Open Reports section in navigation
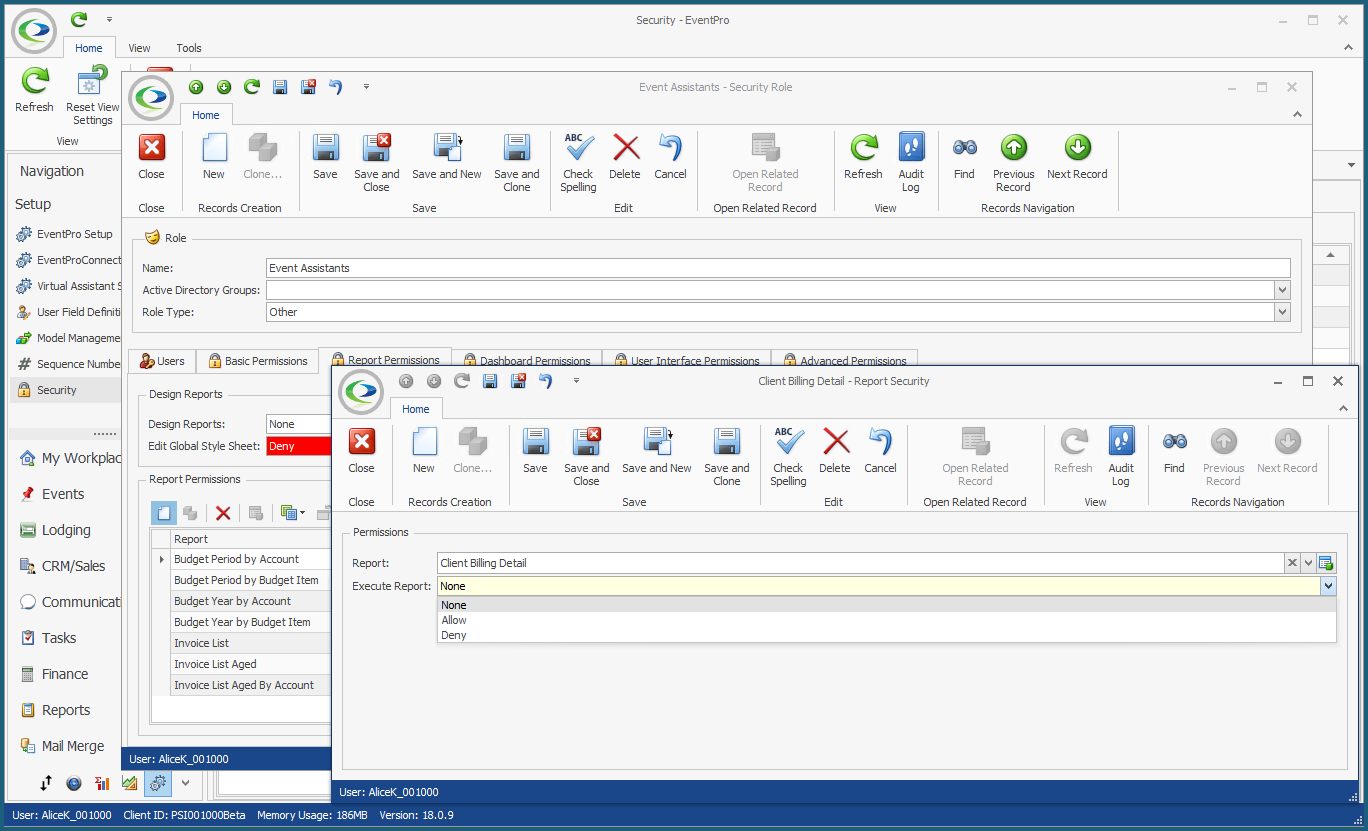The height and width of the screenshot is (831, 1368). 66,710
